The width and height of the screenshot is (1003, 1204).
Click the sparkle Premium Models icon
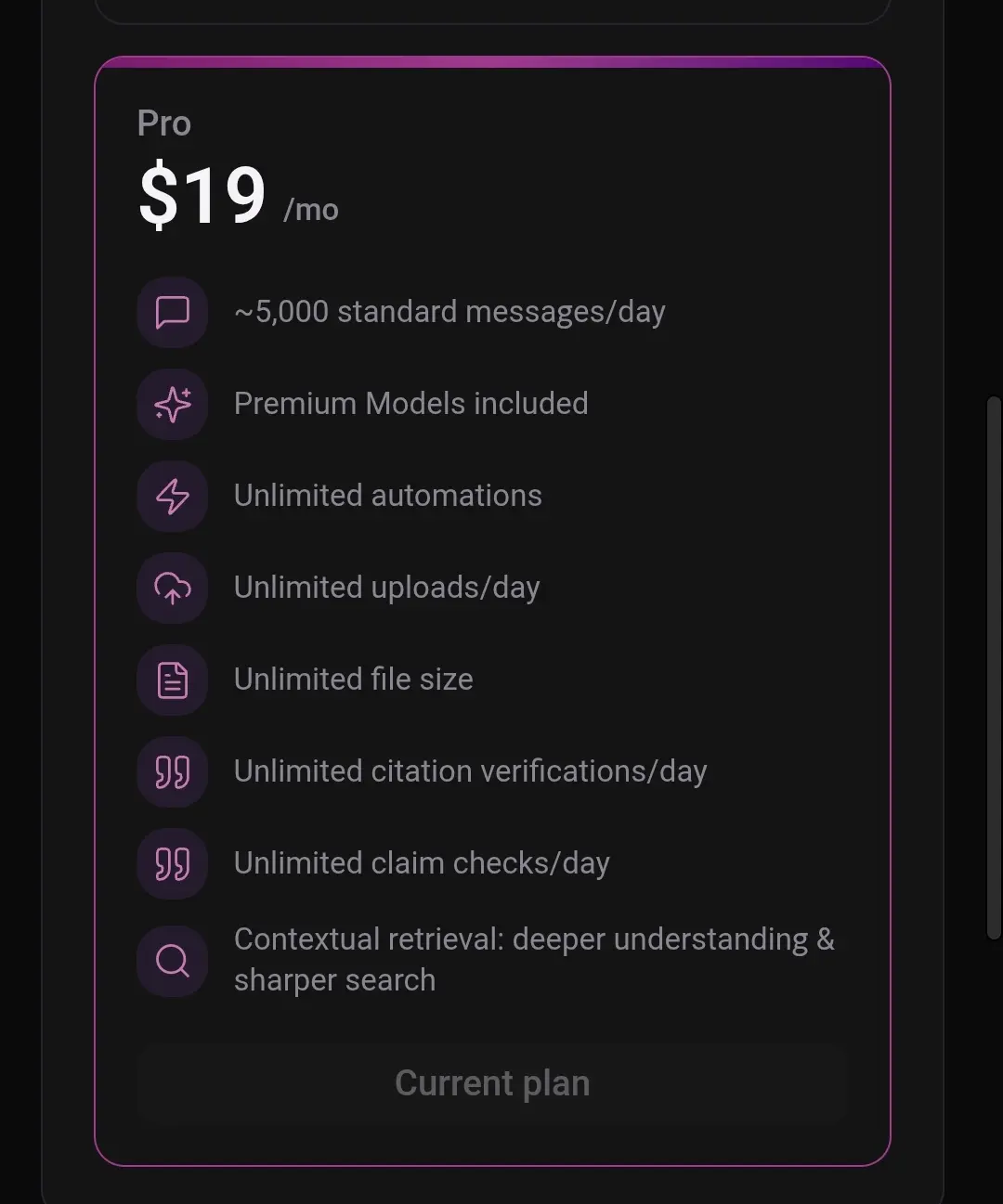point(172,404)
